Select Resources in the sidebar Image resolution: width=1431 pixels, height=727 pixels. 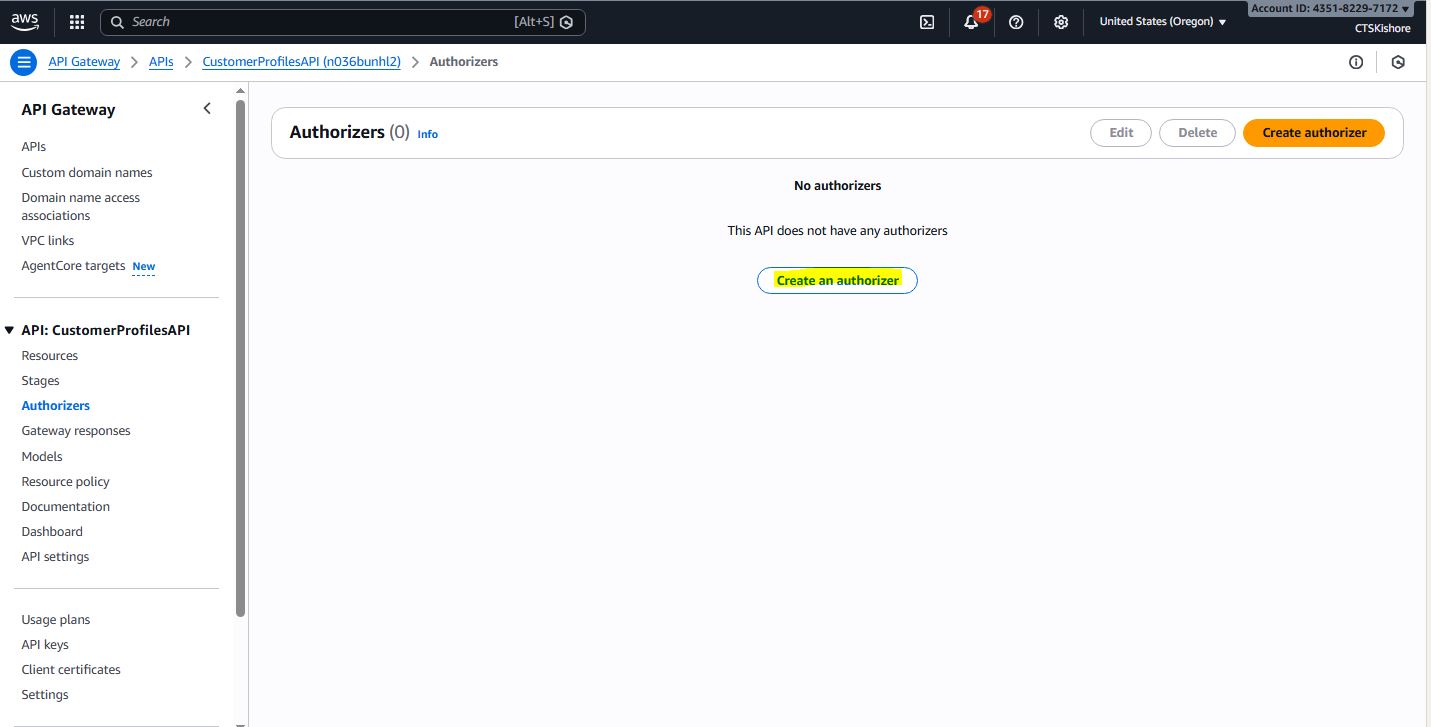click(x=50, y=356)
